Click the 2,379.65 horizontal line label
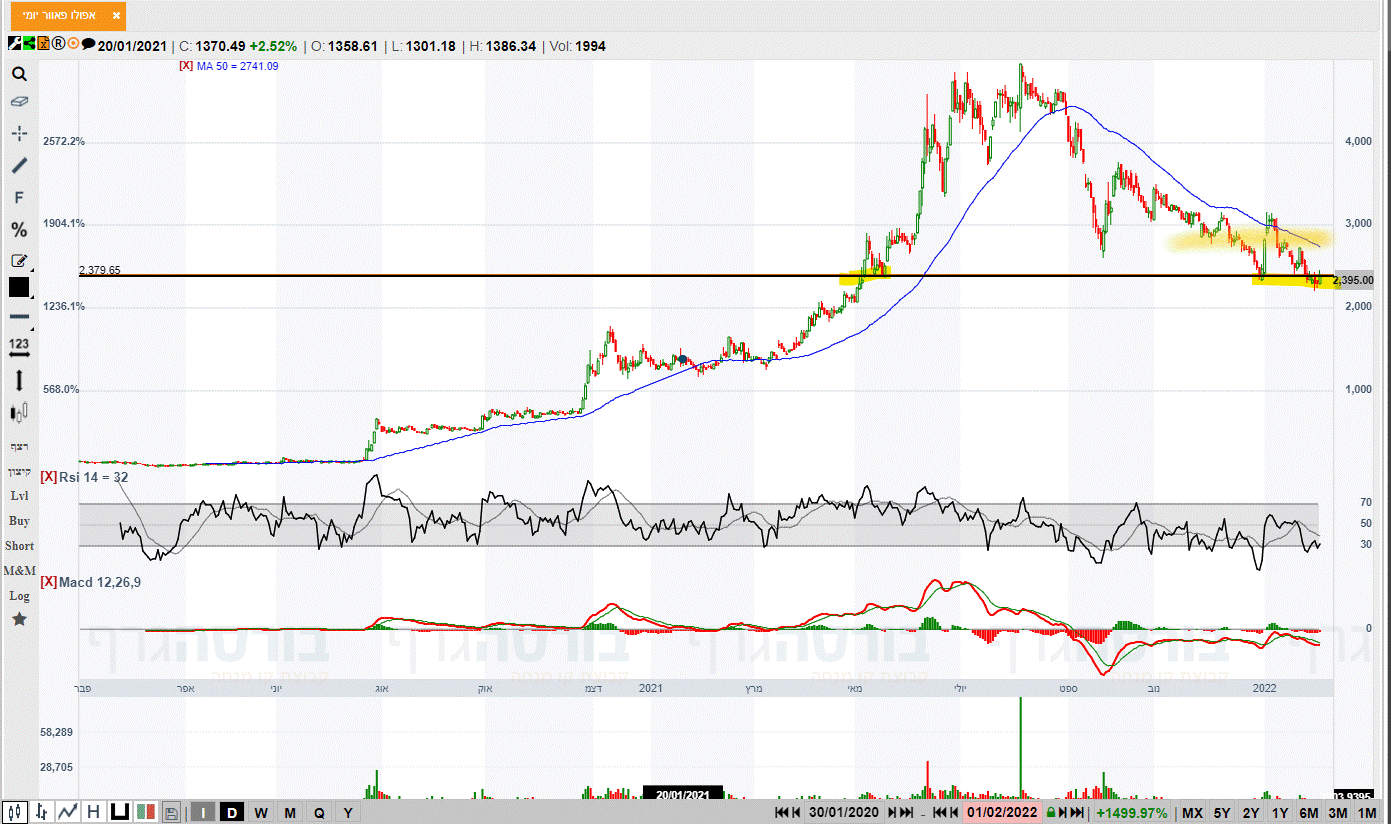1391x824 pixels. coord(100,270)
